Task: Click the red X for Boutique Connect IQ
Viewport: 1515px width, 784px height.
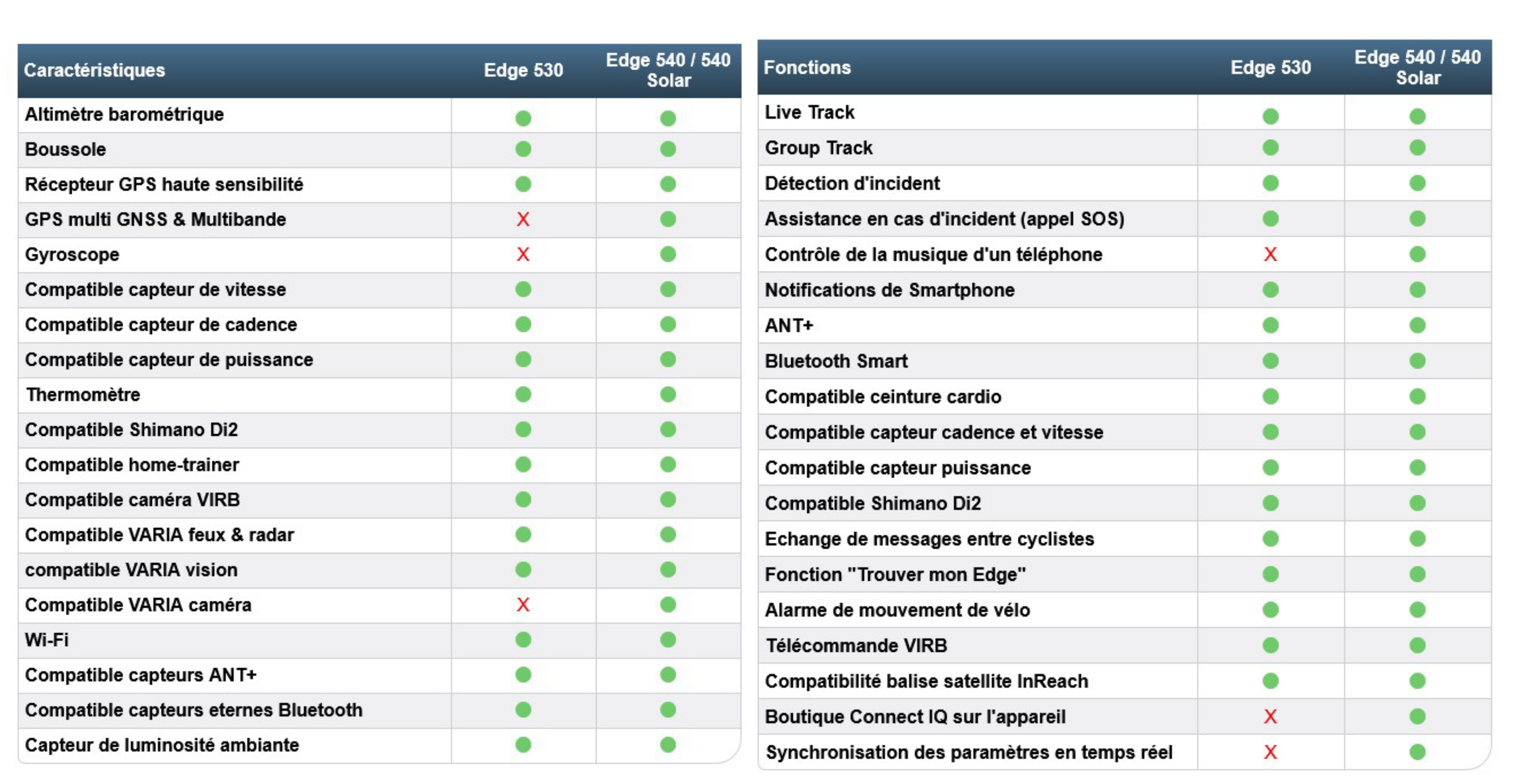Action: pyautogui.click(x=1271, y=717)
